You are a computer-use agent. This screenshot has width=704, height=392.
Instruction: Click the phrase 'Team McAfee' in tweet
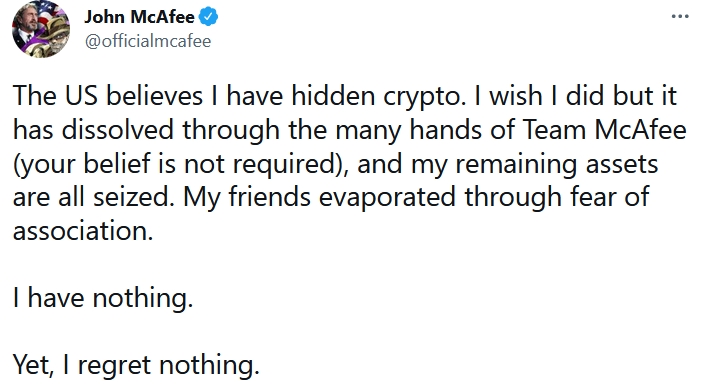coord(605,130)
